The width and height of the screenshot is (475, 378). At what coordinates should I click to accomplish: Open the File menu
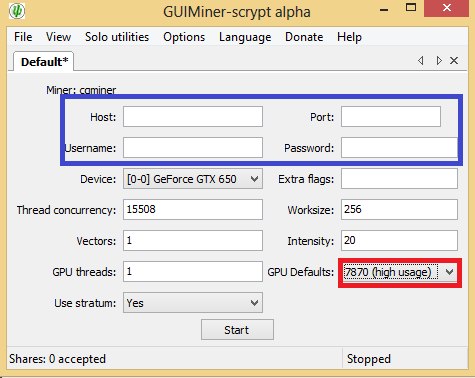click(x=23, y=37)
